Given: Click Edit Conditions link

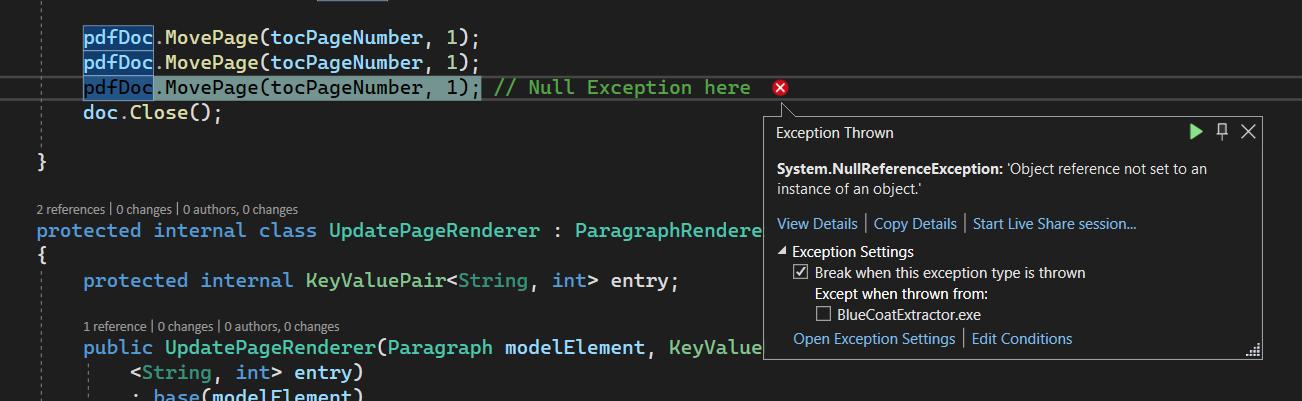Looking at the screenshot, I should click(1022, 339).
